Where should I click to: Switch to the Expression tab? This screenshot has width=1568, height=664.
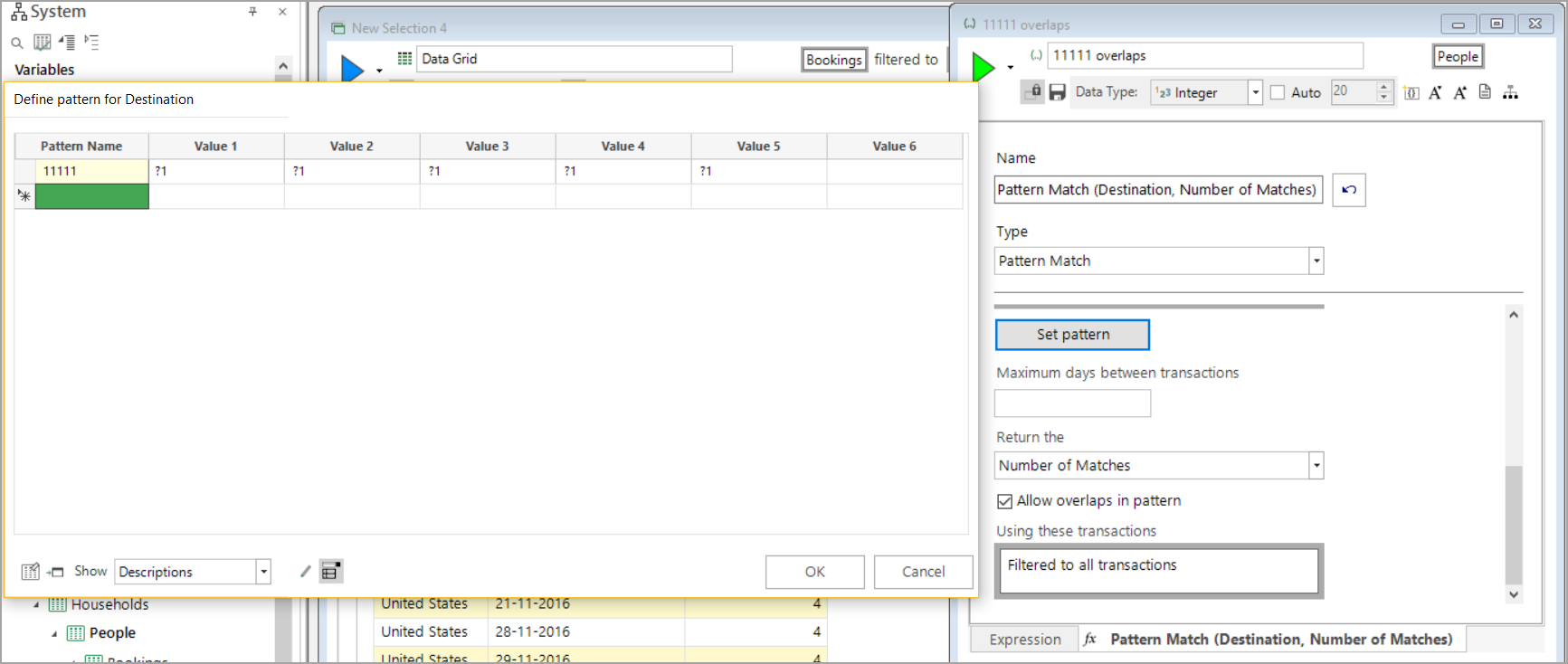tap(1025, 640)
